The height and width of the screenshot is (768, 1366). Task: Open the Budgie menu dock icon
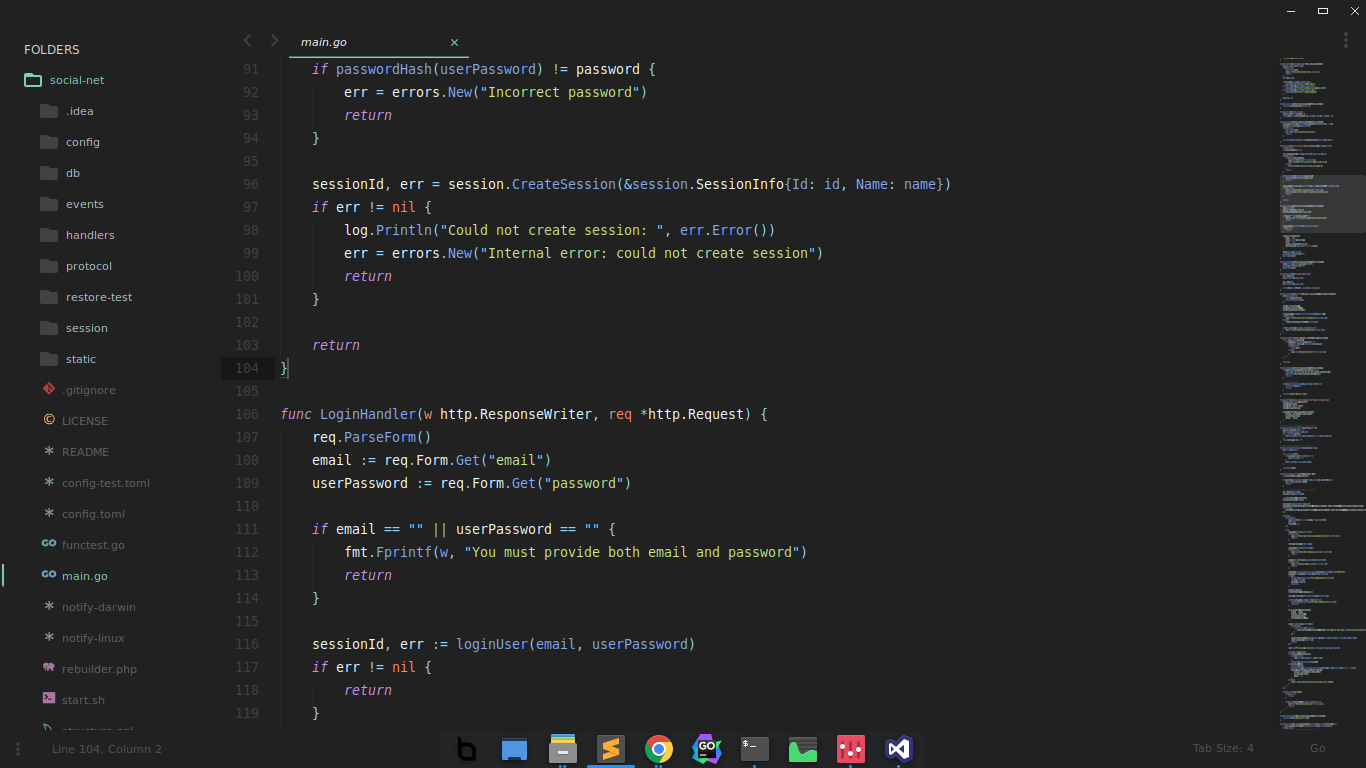pos(466,749)
